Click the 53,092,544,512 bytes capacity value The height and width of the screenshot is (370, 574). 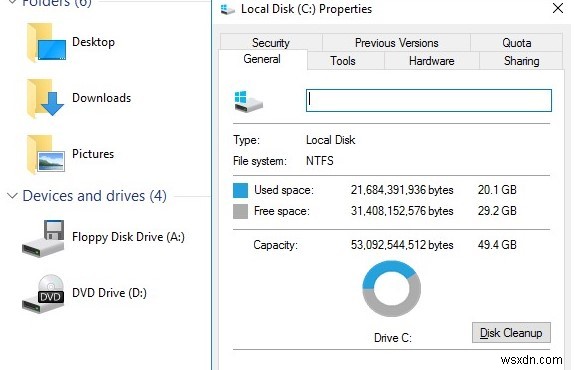tap(402, 245)
